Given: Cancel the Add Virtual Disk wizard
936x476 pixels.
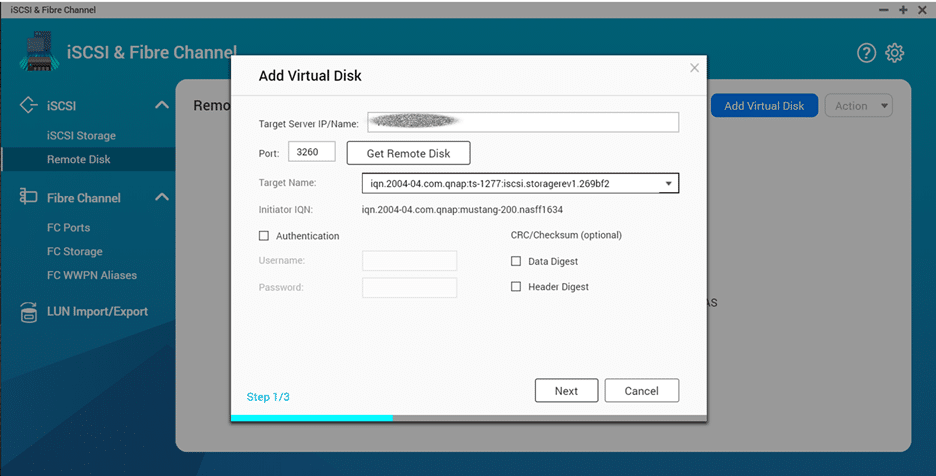Looking at the screenshot, I should 642,391.
